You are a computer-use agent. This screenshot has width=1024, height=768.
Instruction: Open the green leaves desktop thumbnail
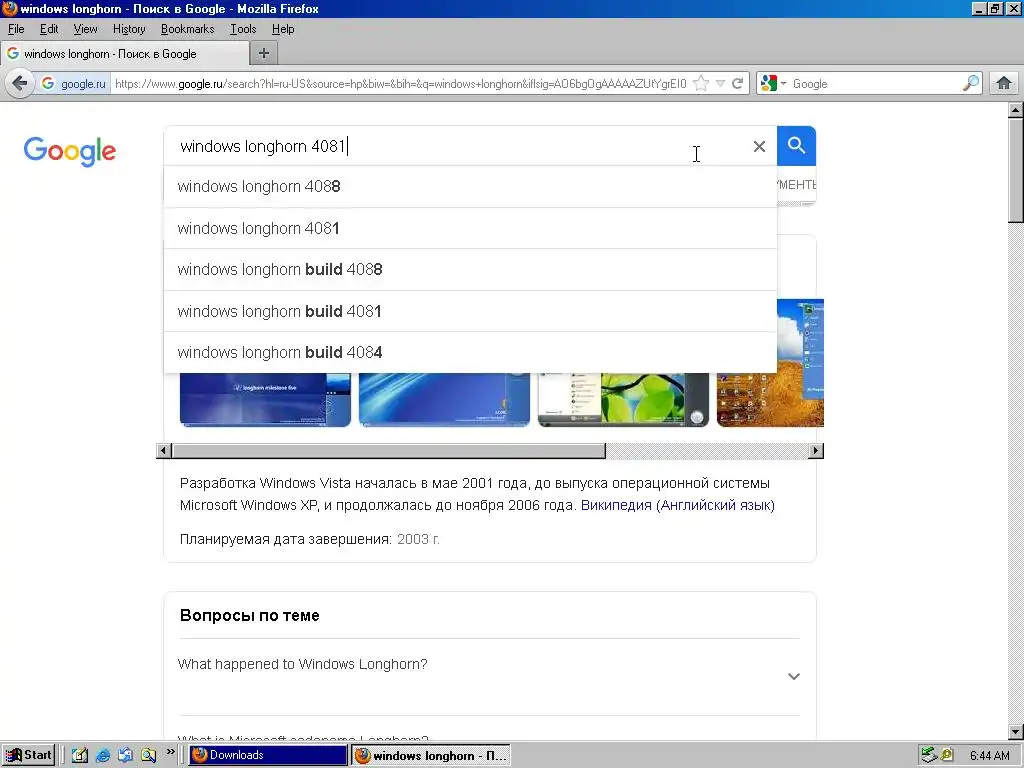pyautogui.click(x=623, y=400)
